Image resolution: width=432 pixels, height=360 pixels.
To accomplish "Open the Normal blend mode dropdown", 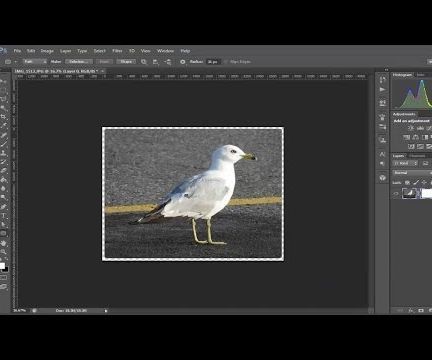I will pyautogui.click(x=412, y=173).
